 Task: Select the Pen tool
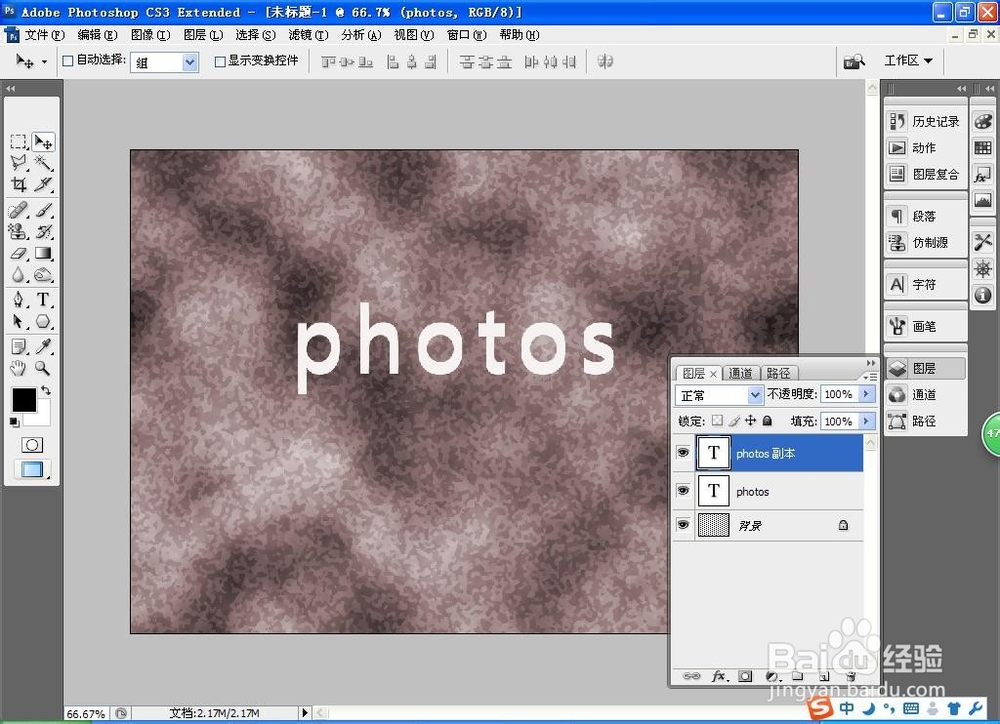(18, 299)
